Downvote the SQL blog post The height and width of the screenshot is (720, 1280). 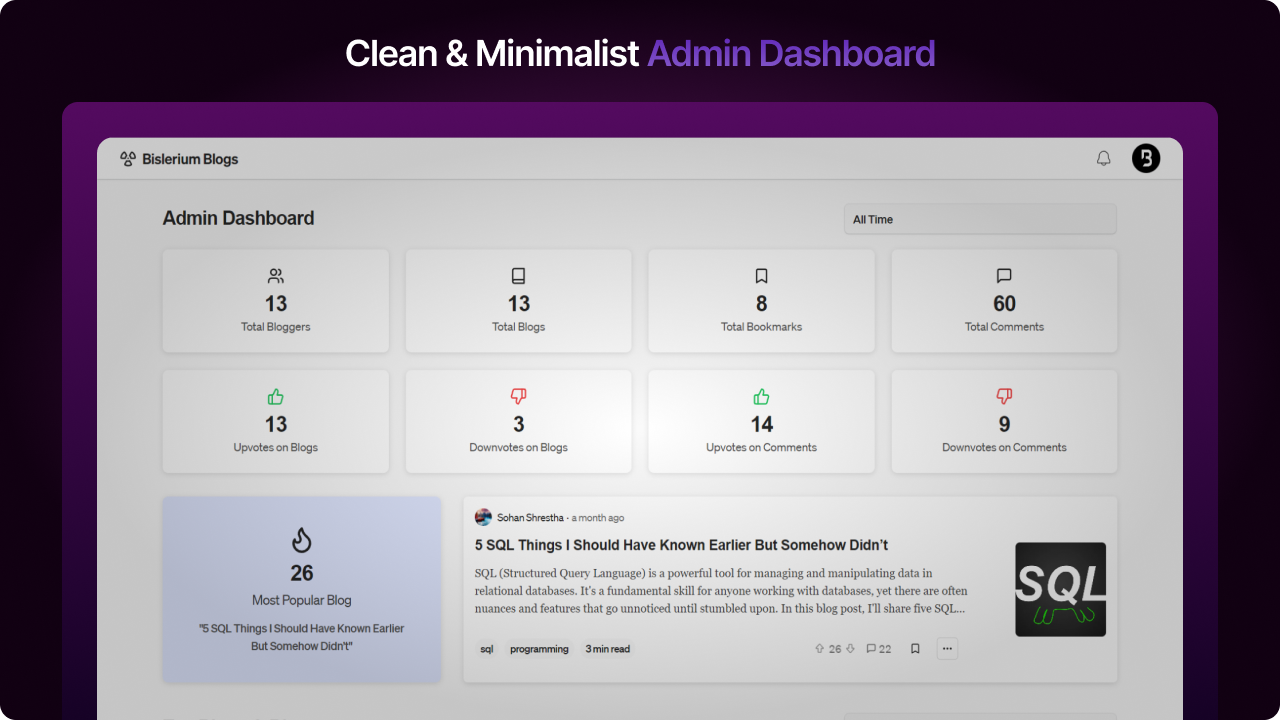tap(850, 649)
